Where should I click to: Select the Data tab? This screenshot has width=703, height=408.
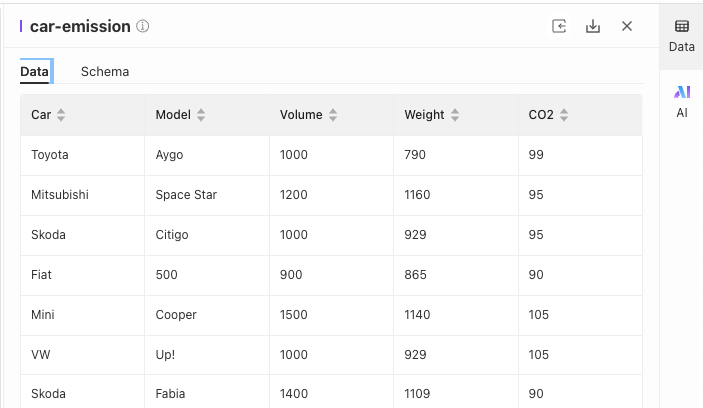click(x=34, y=71)
